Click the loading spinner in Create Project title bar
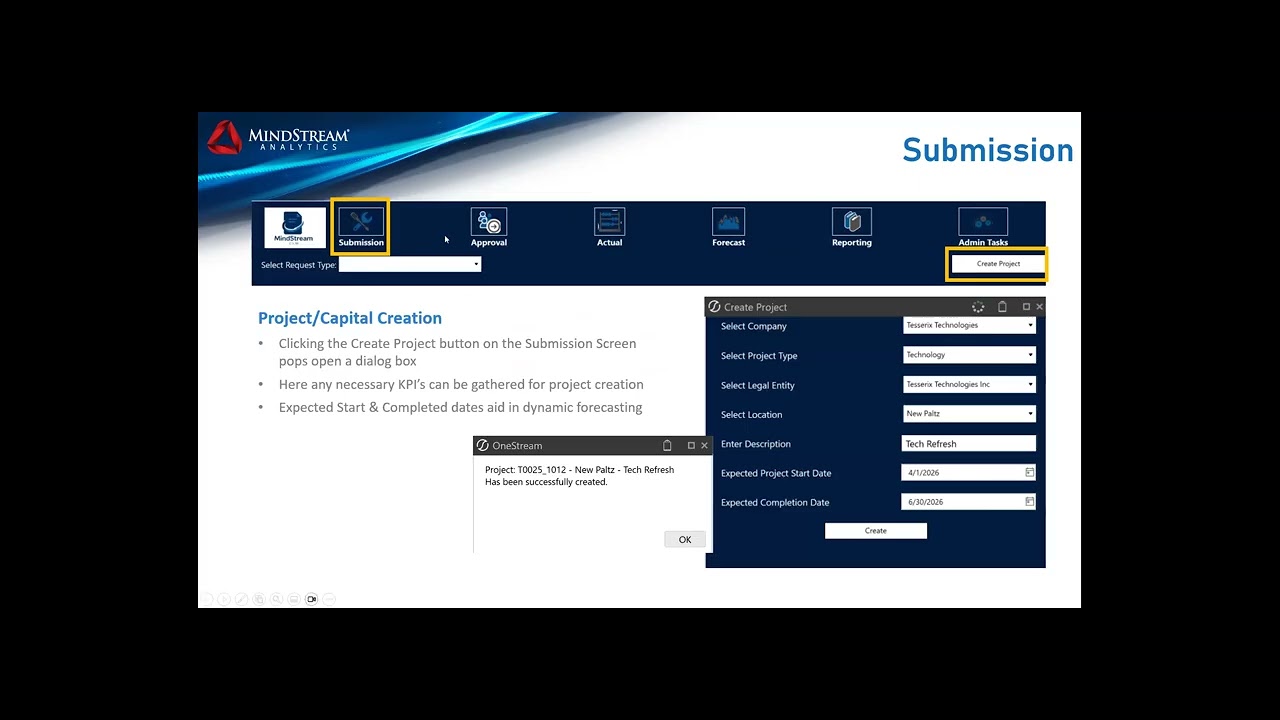This screenshot has width=1280, height=720. [x=978, y=307]
